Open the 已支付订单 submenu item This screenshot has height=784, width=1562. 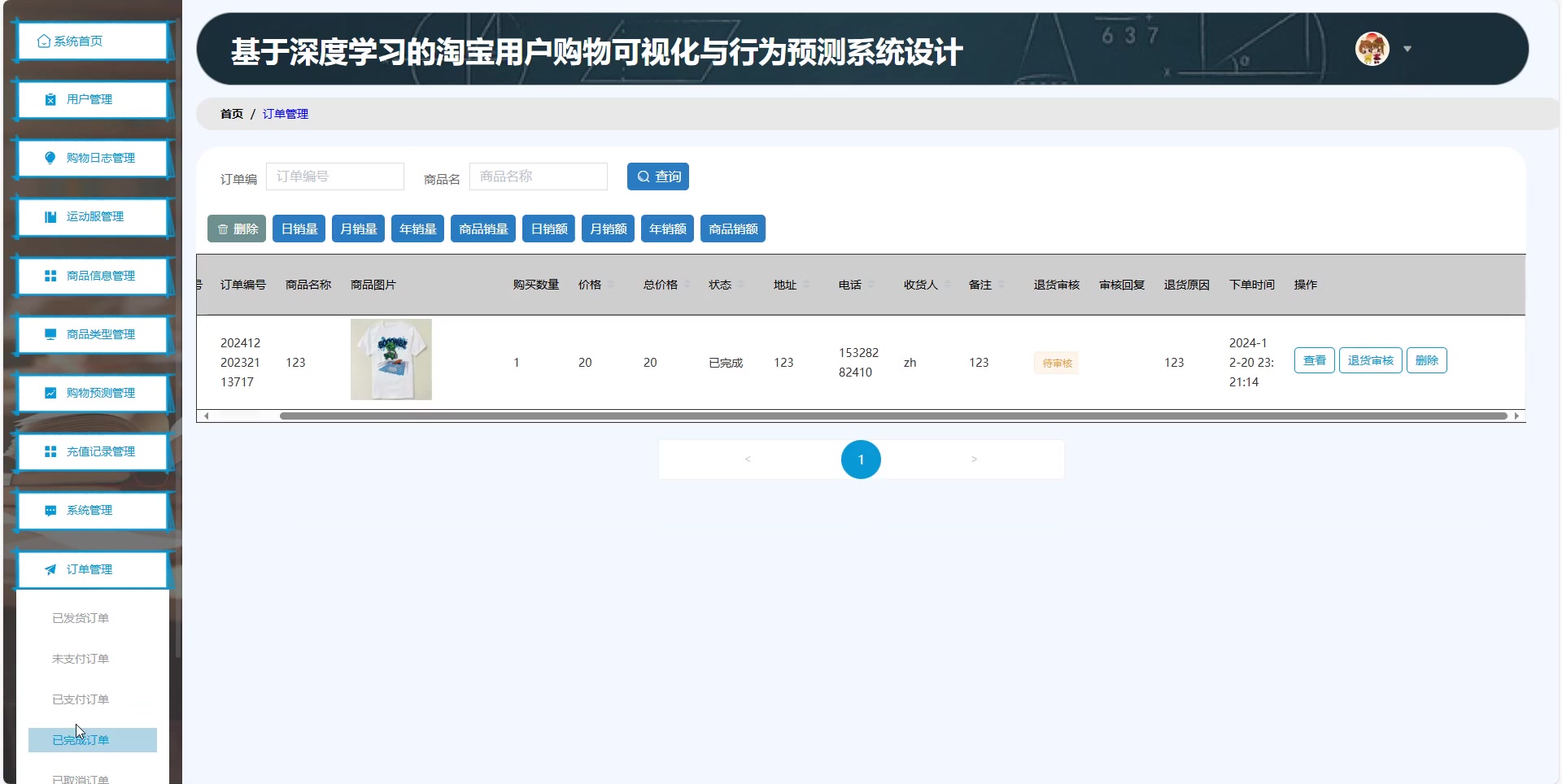coord(81,699)
